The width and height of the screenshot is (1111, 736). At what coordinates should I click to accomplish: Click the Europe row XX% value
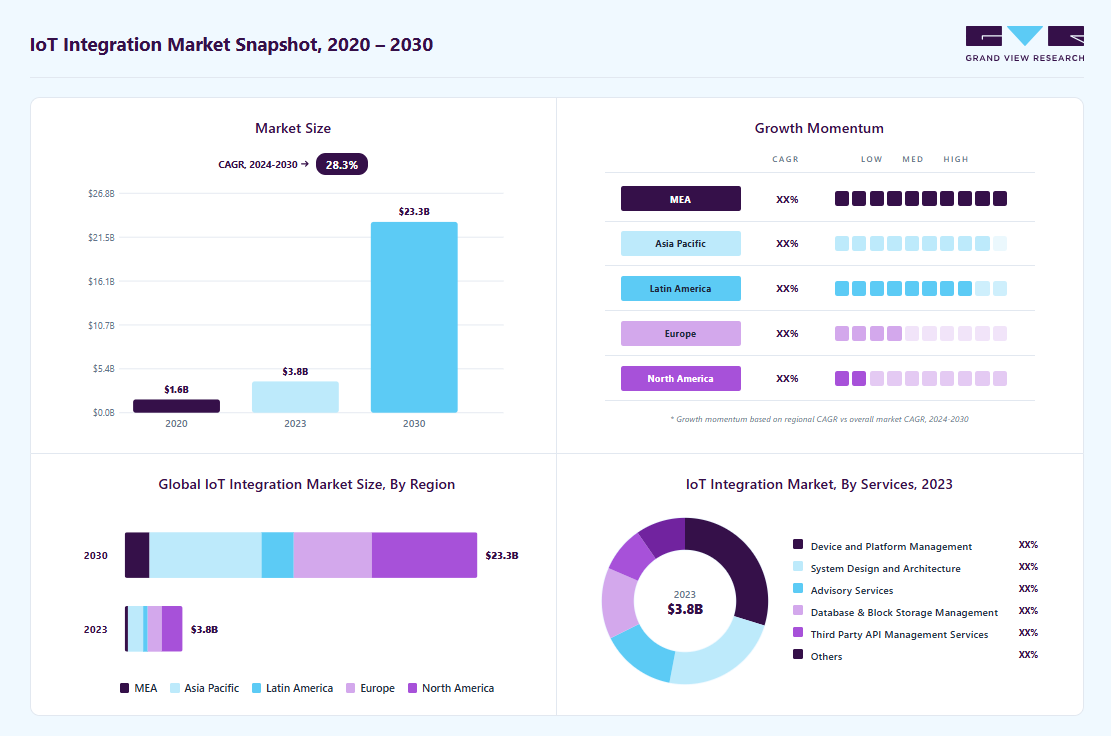787,334
